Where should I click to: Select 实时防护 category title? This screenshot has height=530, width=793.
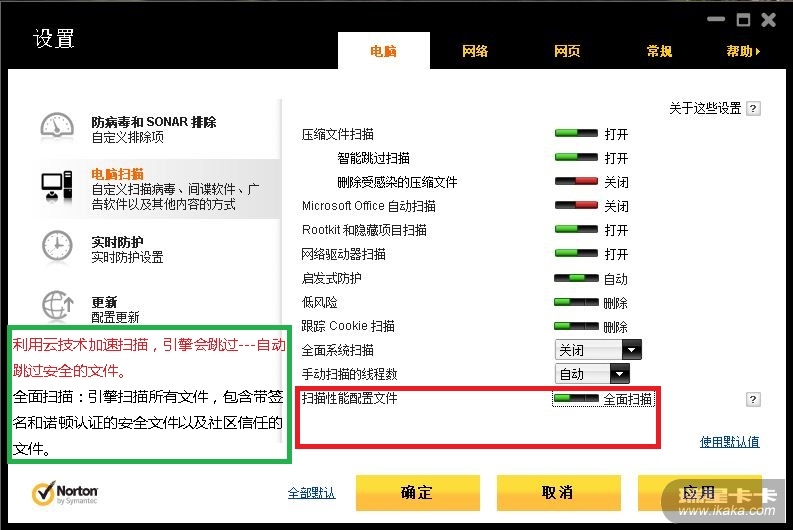click(117, 242)
